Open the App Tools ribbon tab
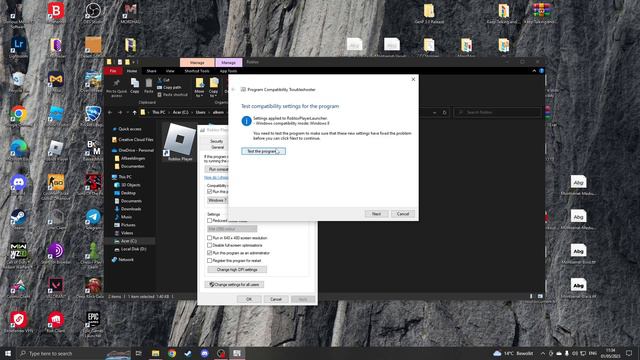This screenshot has height=360, width=640. click(228, 71)
